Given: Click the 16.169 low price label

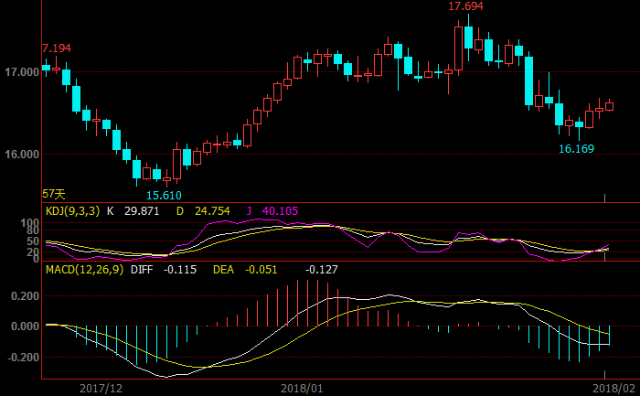Looking at the screenshot, I should coord(576,149).
